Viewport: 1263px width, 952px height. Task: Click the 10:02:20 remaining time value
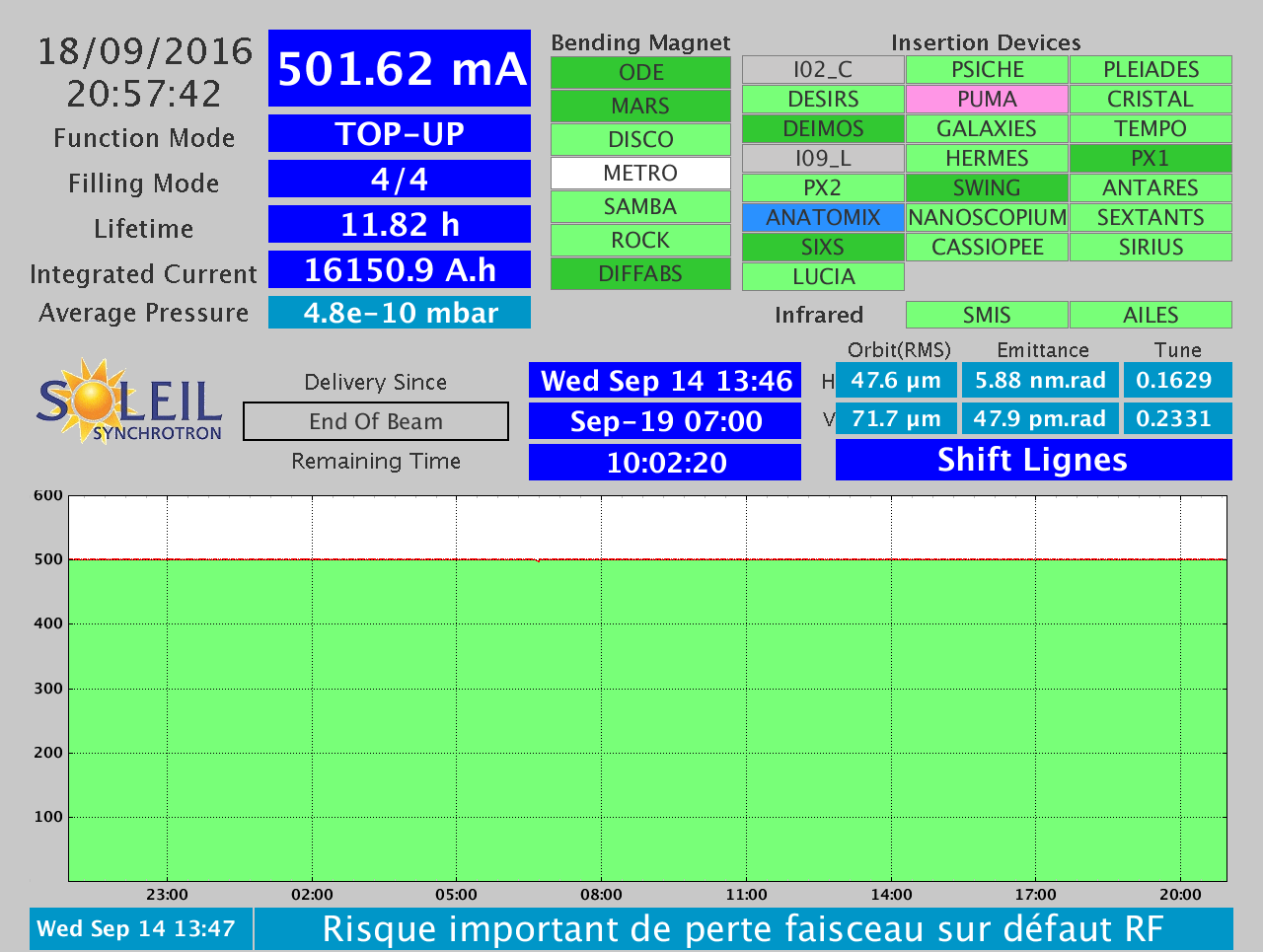coord(665,462)
